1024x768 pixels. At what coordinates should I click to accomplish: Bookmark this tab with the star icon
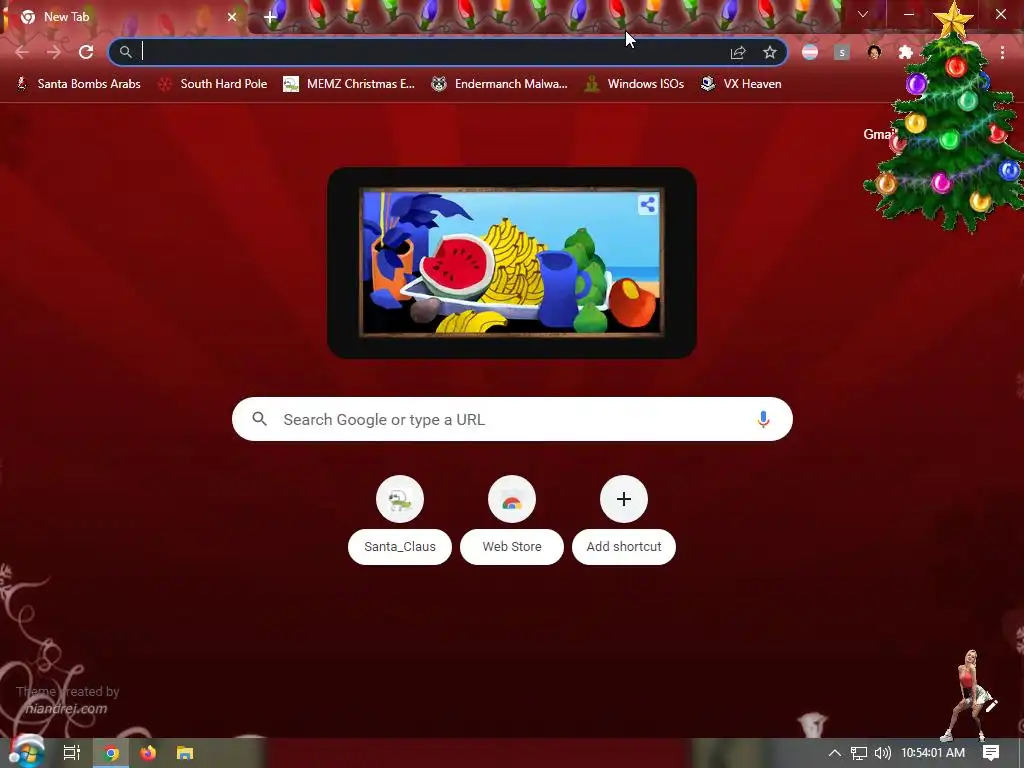[x=770, y=52]
